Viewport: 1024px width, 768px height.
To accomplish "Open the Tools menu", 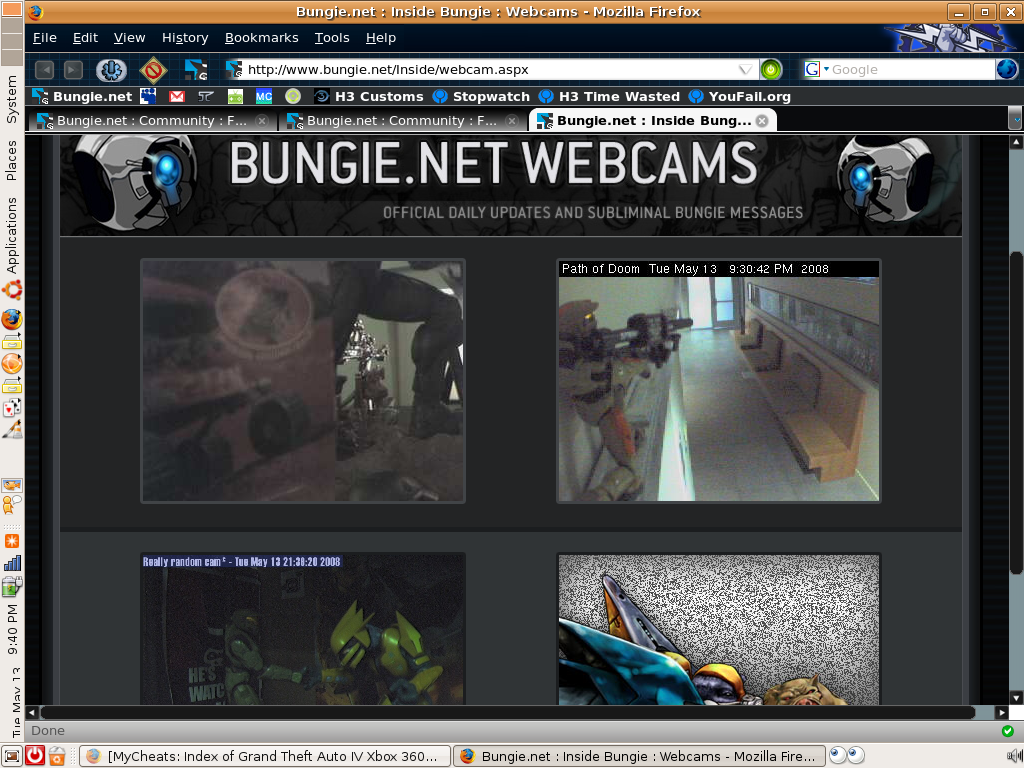I will click(x=332, y=38).
